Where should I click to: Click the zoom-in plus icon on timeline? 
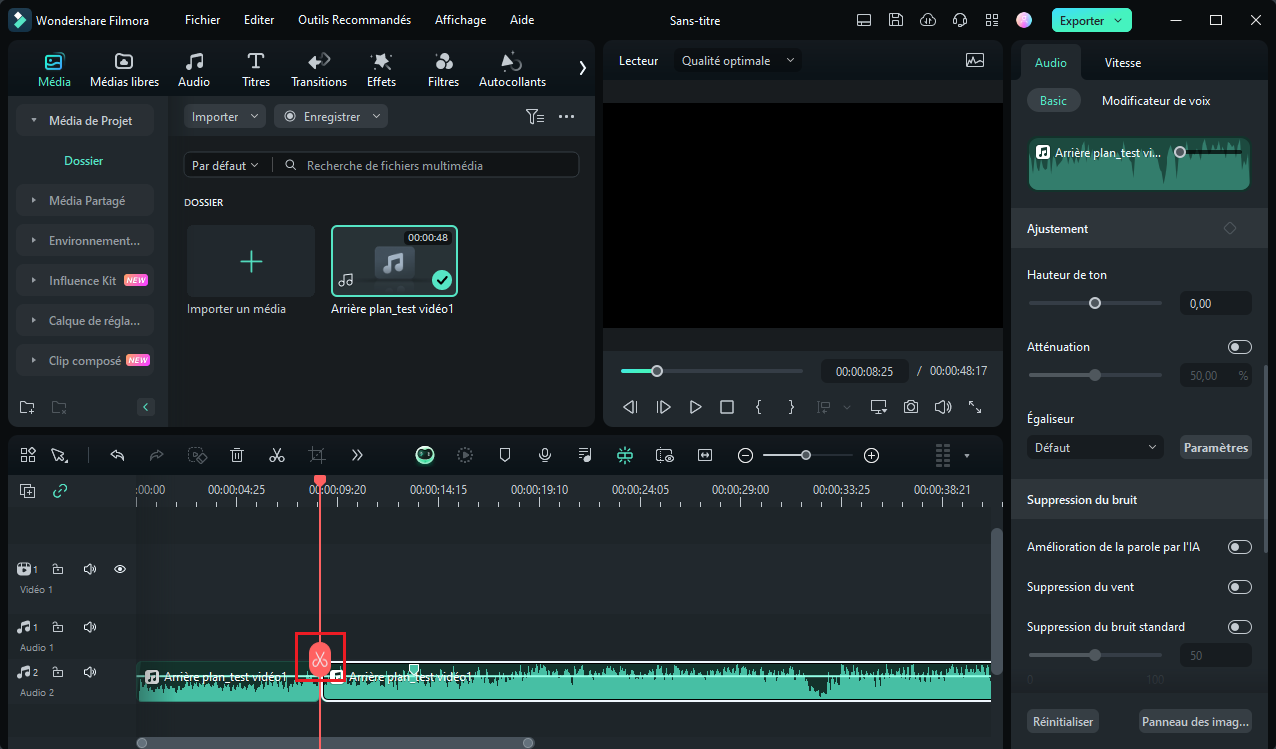pyautogui.click(x=871, y=455)
